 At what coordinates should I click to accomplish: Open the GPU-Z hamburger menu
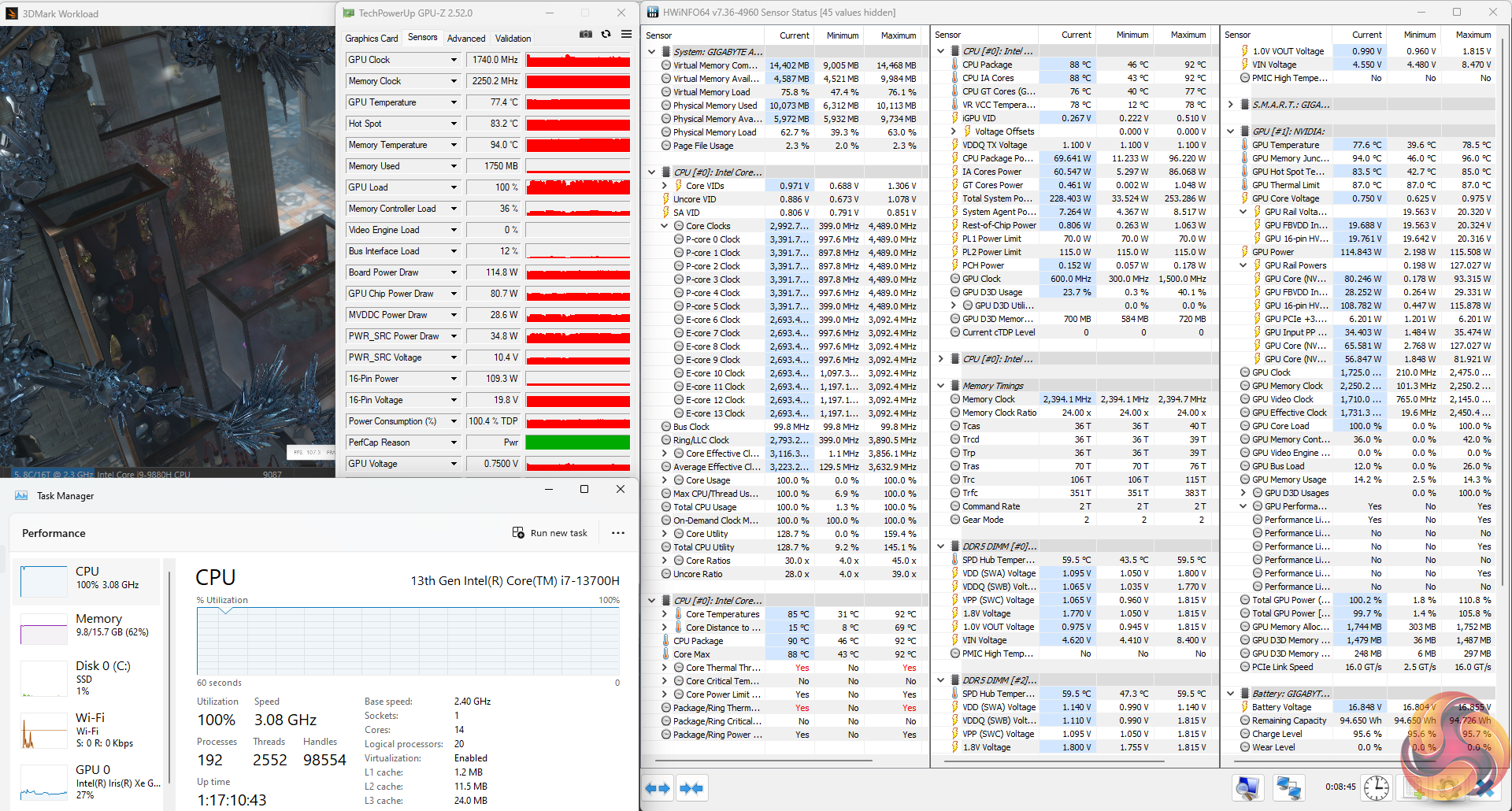tap(626, 35)
